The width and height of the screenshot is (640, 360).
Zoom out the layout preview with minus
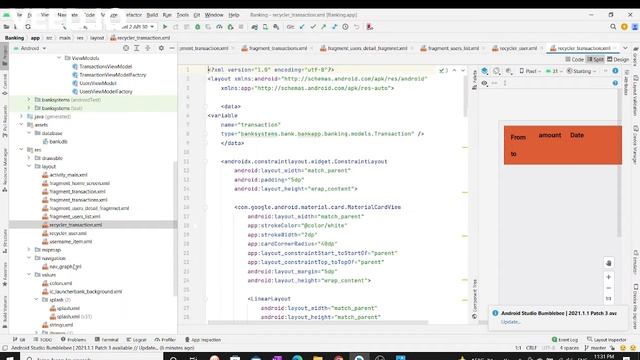click(609, 288)
